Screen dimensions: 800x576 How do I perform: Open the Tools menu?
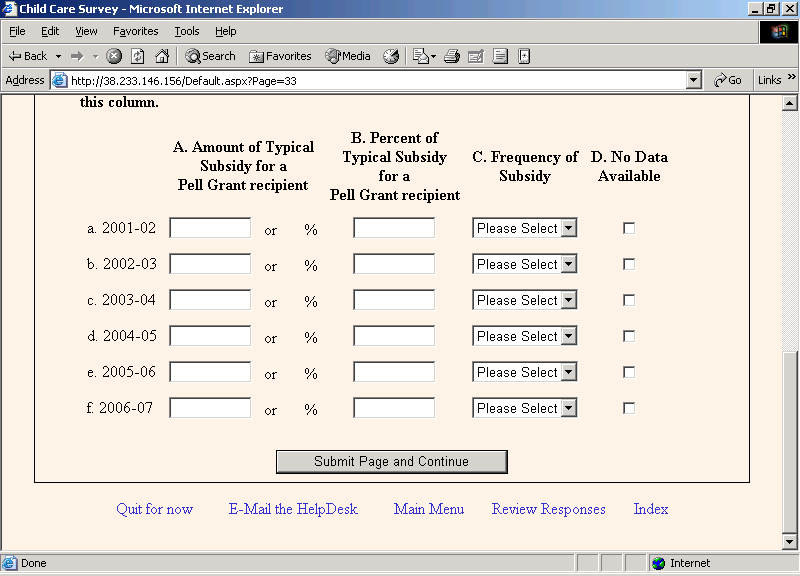click(187, 31)
